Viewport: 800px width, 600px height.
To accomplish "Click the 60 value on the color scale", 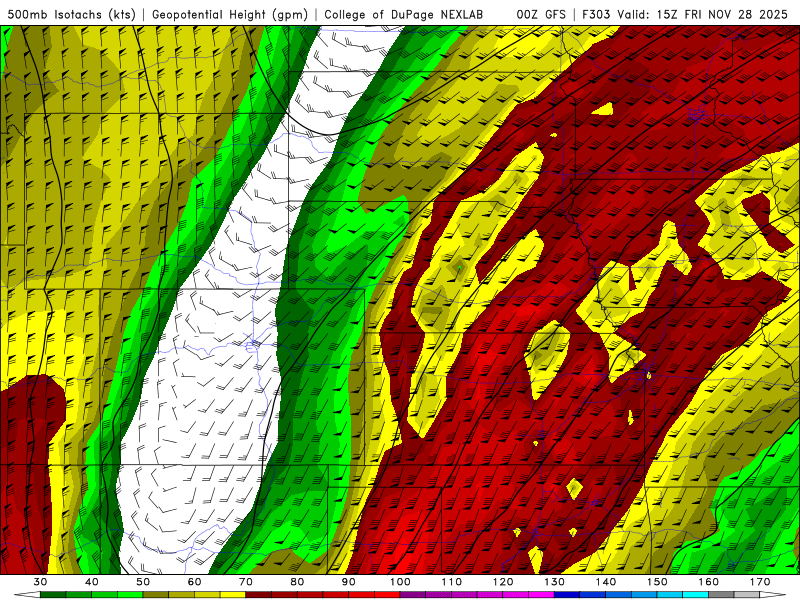I will (x=194, y=582).
